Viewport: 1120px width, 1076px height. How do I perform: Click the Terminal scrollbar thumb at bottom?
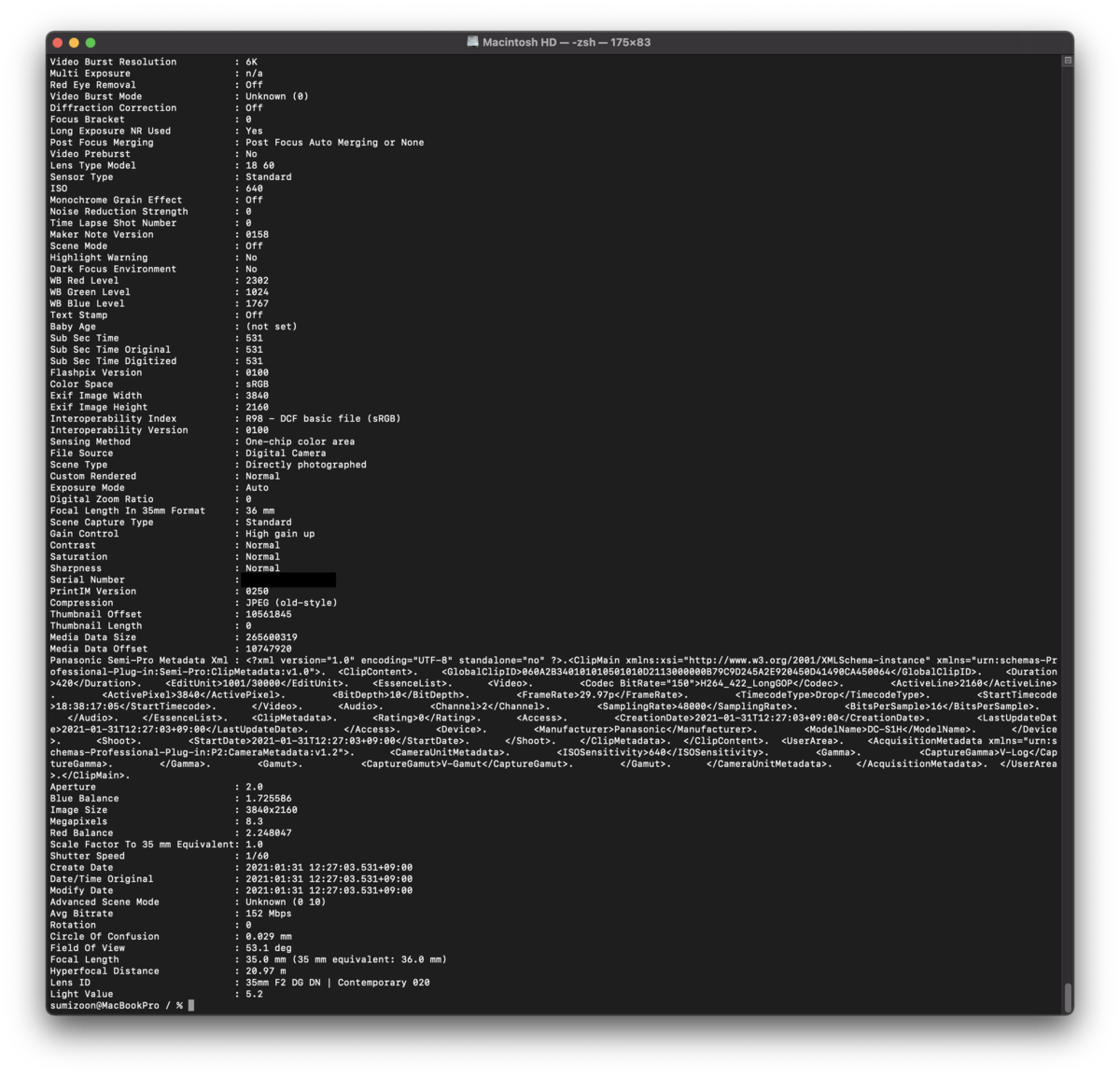point(1068,998)
